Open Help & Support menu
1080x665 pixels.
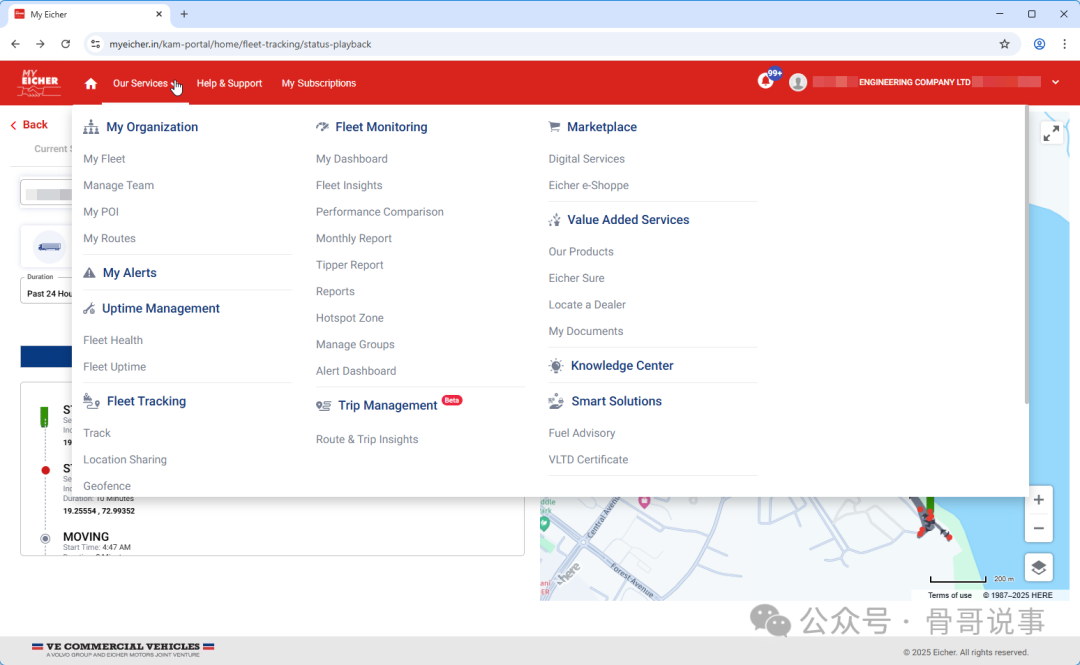(229, 83)
